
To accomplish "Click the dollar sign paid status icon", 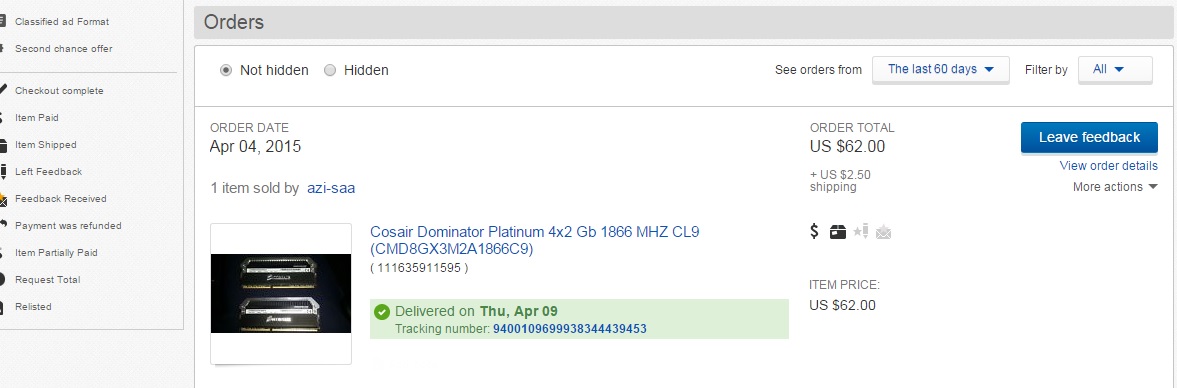I will pyautogui.click(x=814, y=232).
